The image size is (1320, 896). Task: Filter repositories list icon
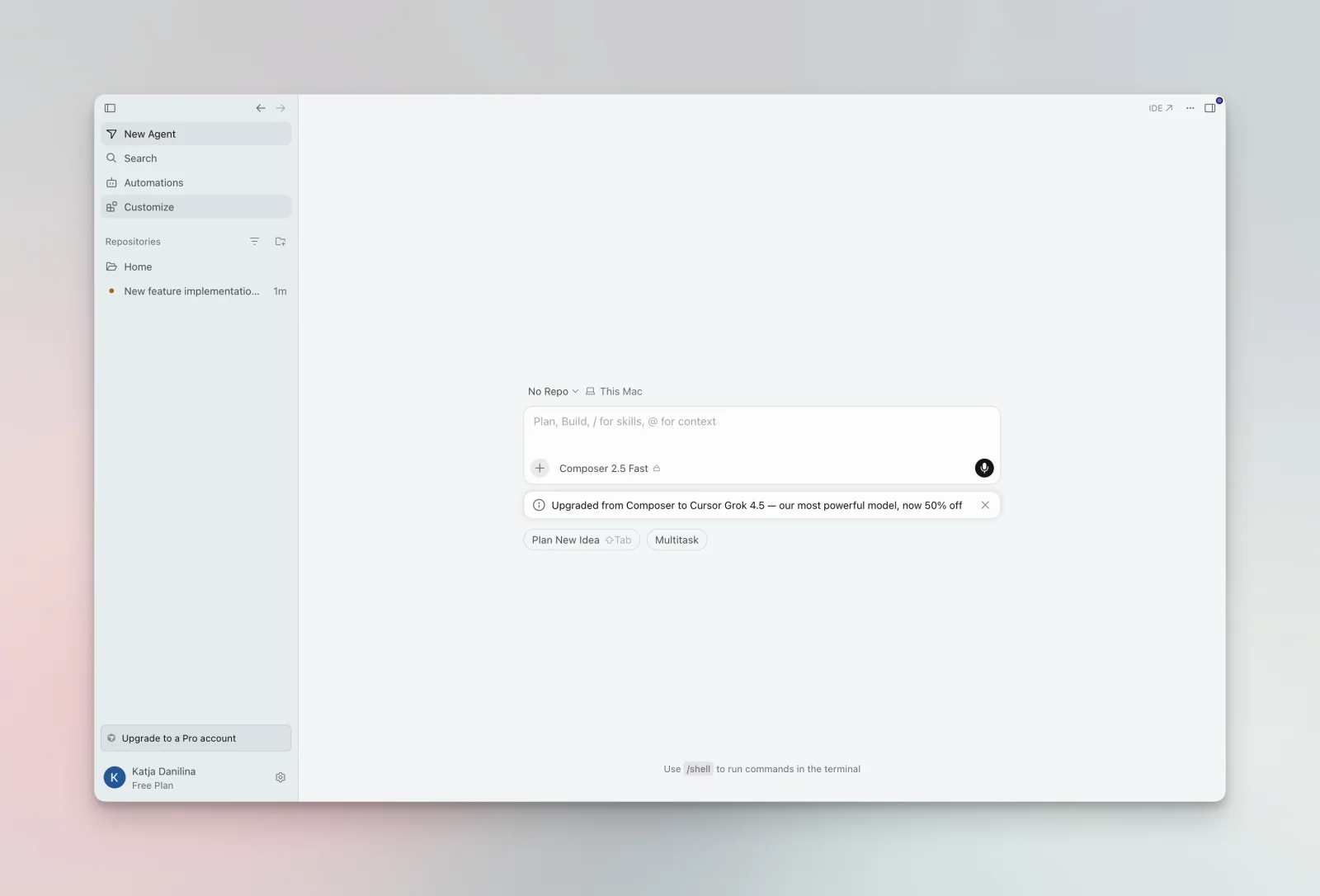tap(254, 242)
